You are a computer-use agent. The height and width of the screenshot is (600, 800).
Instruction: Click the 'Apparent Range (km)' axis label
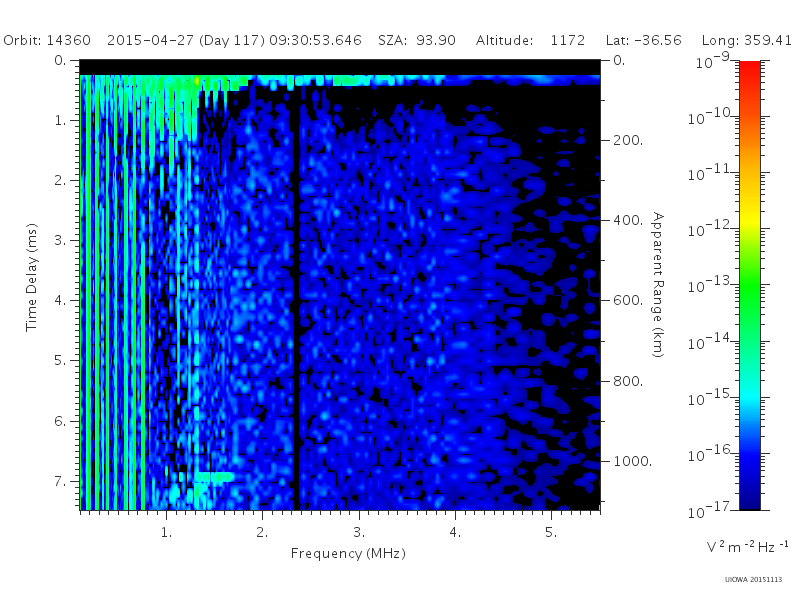[x=658, y=285]
